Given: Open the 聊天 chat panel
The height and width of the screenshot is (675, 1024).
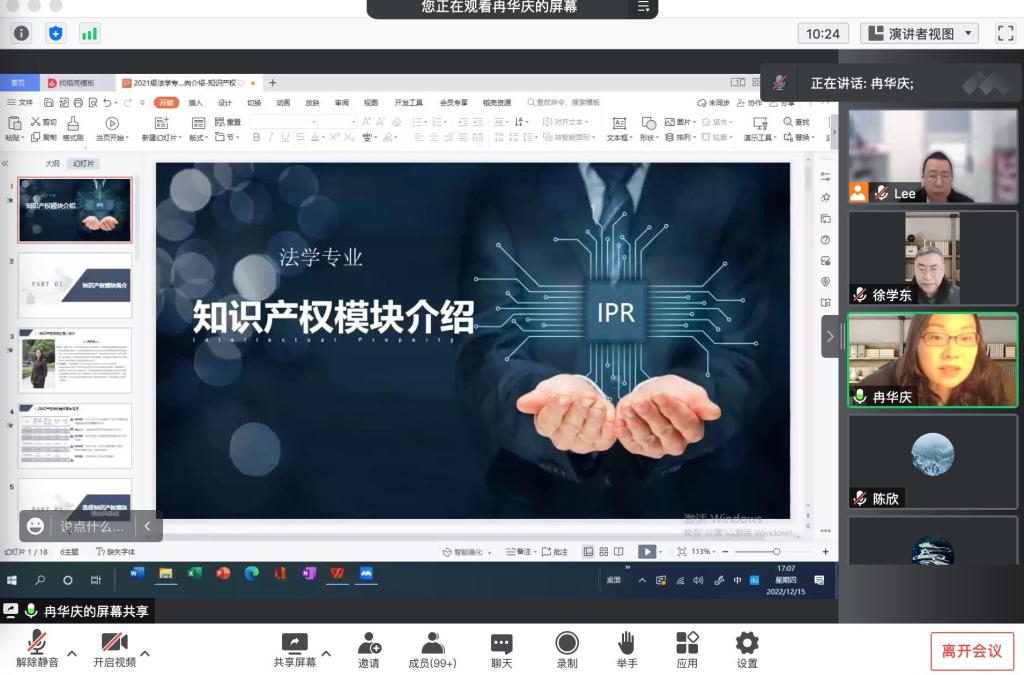Looking at the screenshot, I should [501, 643].
